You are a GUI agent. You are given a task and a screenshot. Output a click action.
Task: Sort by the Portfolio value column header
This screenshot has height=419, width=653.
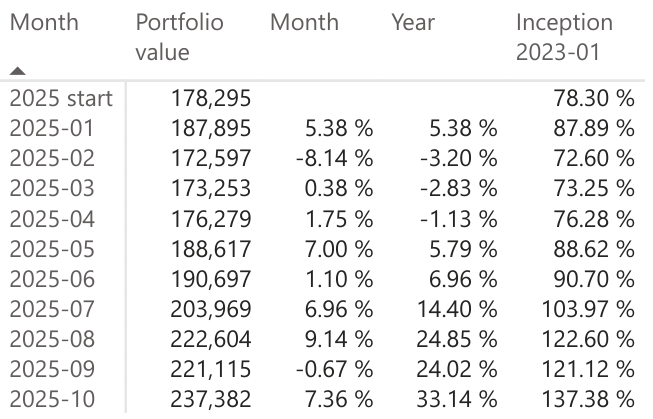tap(180, 36)
